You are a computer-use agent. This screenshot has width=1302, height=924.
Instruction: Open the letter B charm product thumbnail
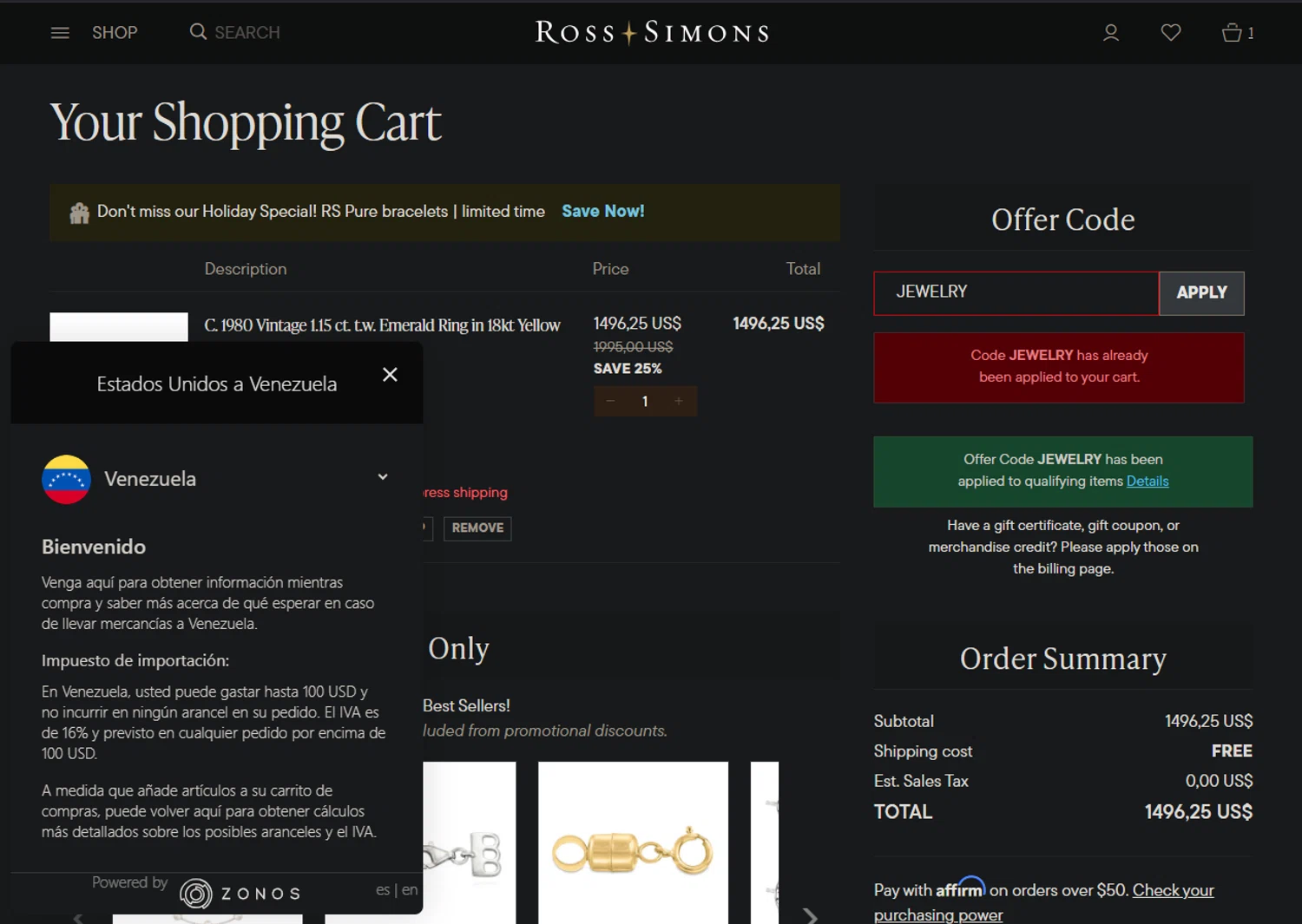point(470,842)
